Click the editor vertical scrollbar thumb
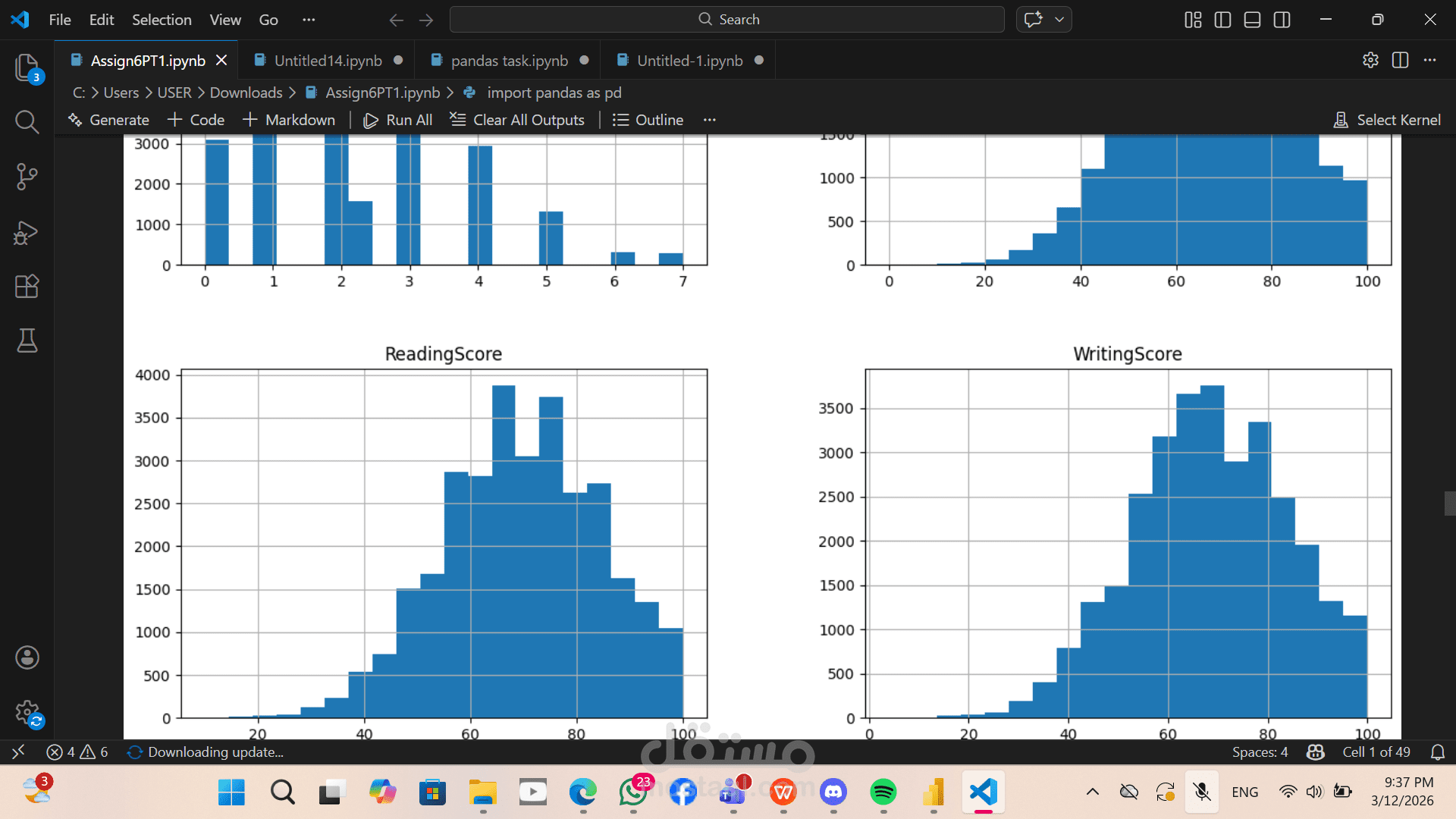1456x819 pixels. pyautogui.click(x=1449, y=504)
